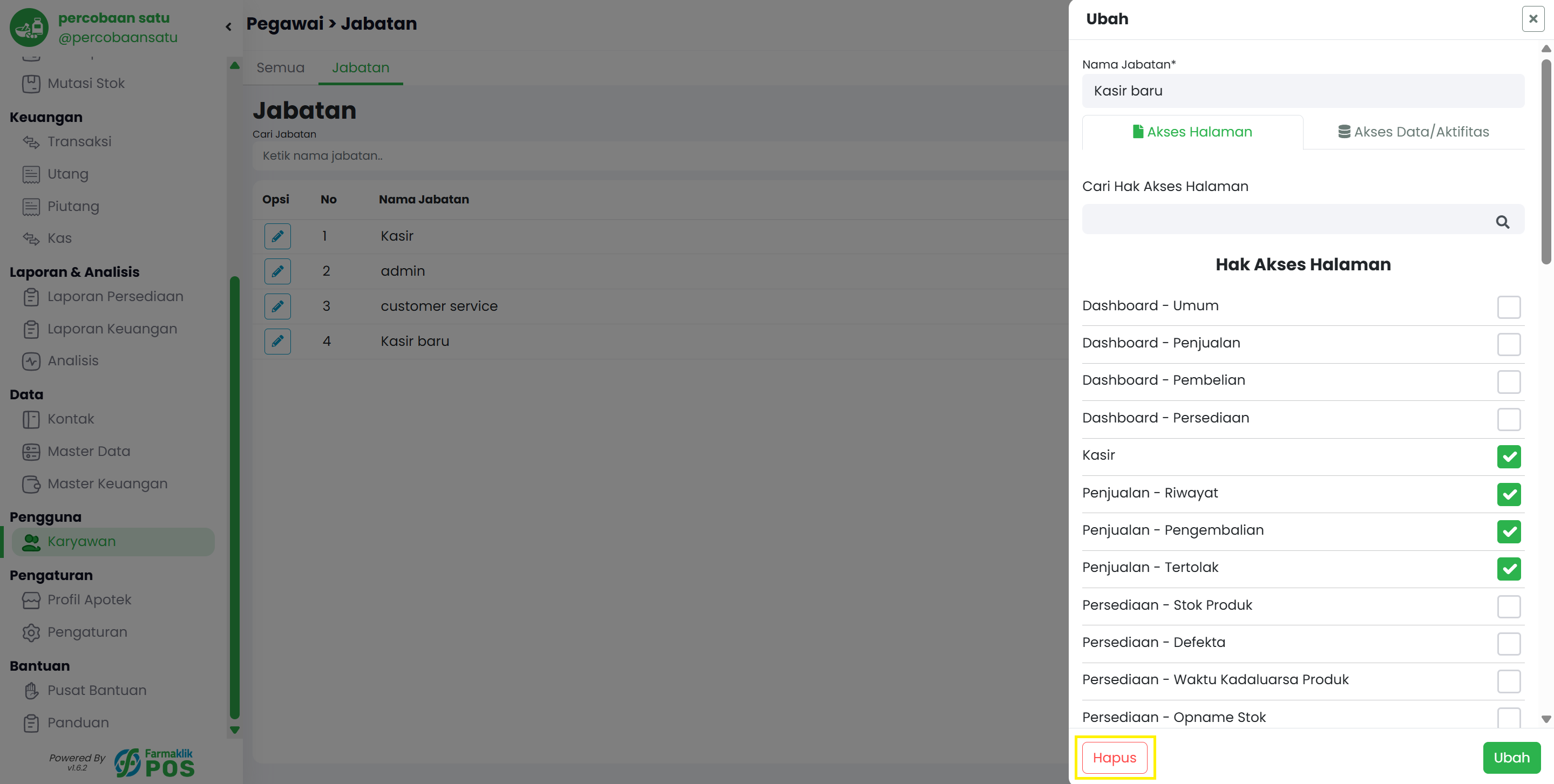Switch to the Akses Data/Aktifitas tab
Viewport: 1554px width, 784px height.
pyautogui.click(x=1414, y=132)
